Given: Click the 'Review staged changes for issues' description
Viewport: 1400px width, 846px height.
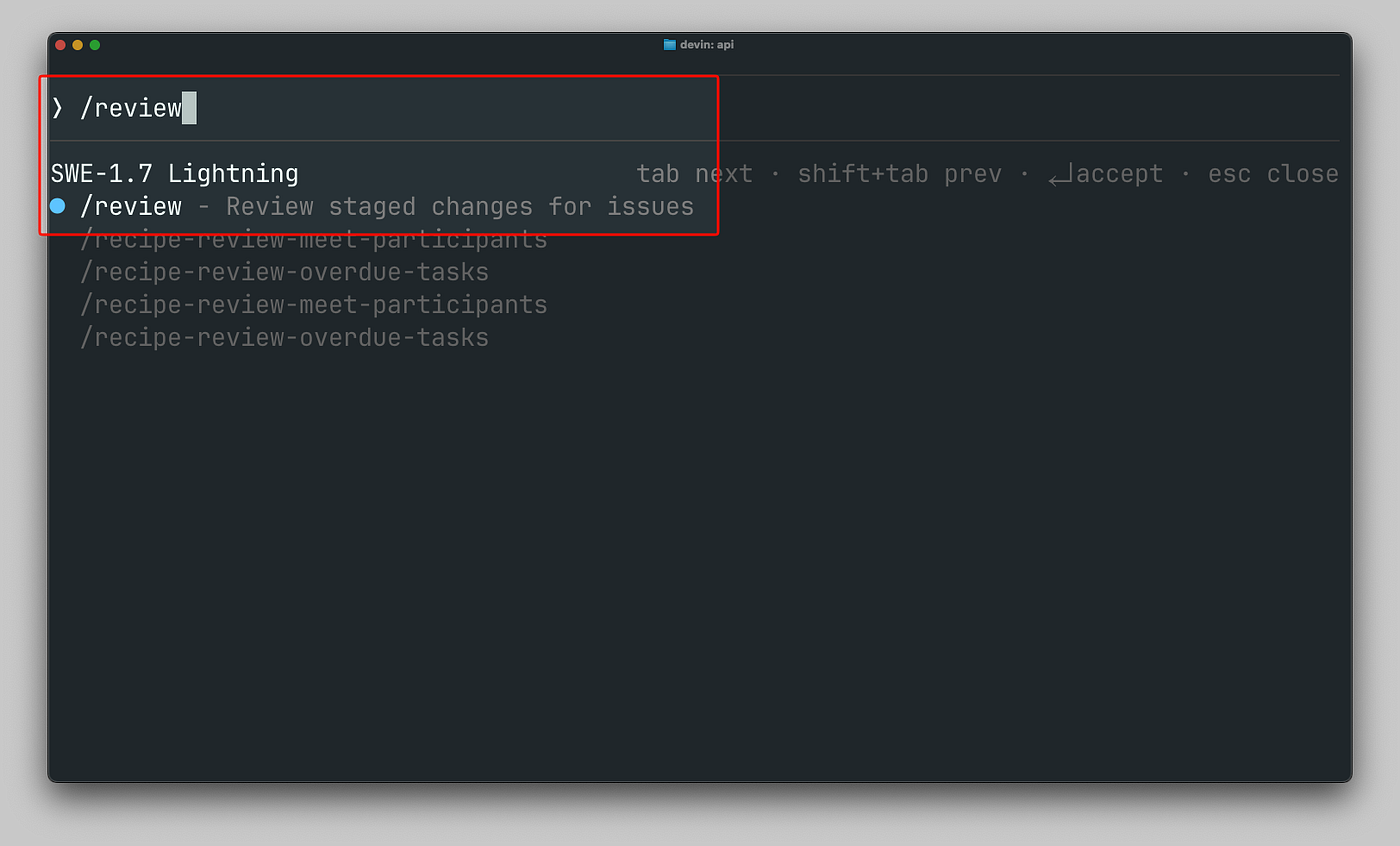Looking at the screenshot, I should pyautogui.click(x=460, y=206).
